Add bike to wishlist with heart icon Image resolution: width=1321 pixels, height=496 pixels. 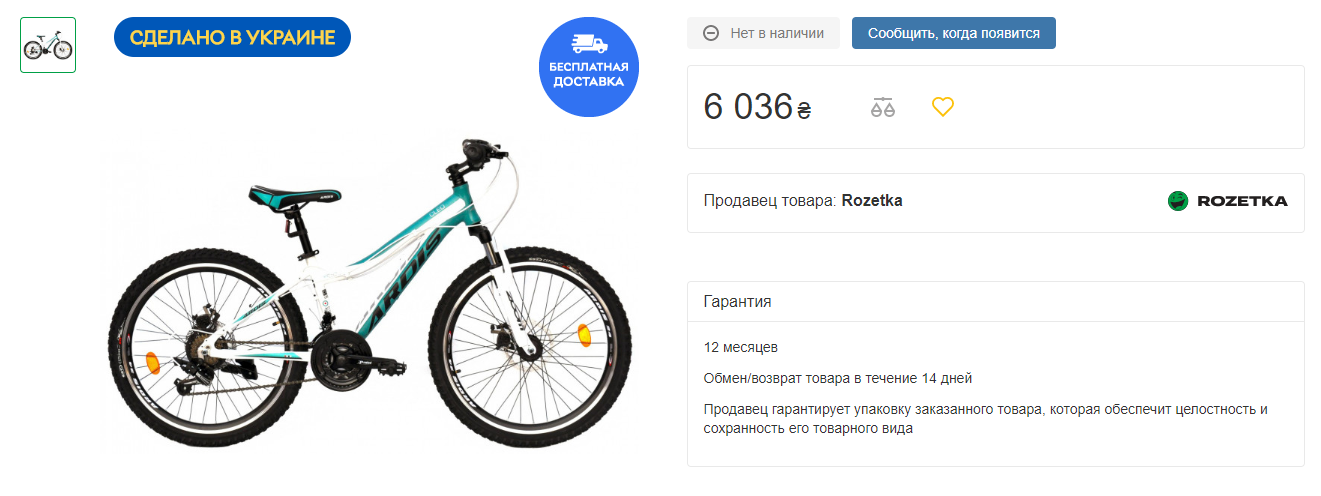943,107
